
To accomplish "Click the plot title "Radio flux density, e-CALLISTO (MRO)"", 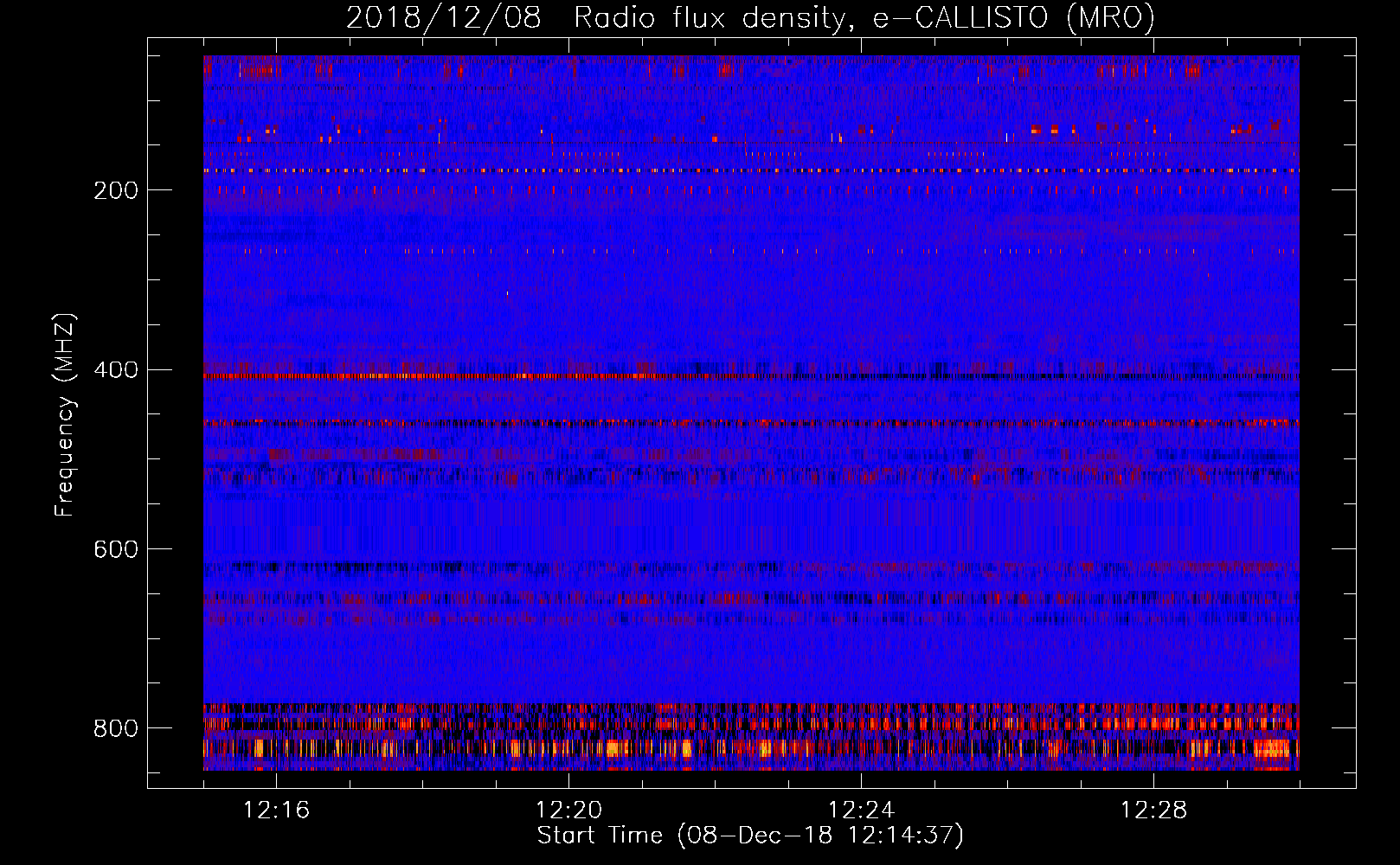I will tap(864, 17).
